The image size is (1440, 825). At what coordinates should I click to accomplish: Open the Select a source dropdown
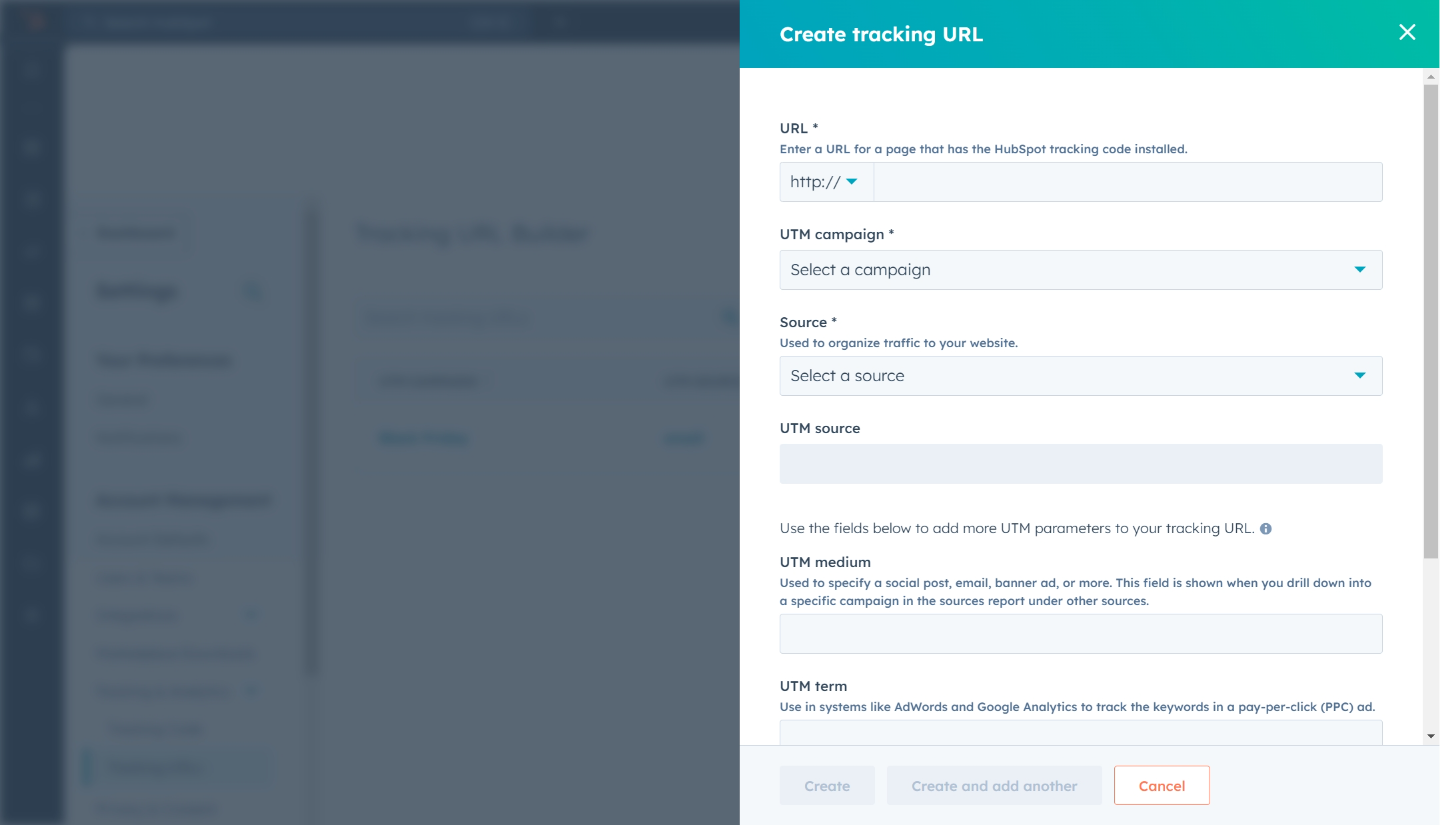pos(1080,375)
